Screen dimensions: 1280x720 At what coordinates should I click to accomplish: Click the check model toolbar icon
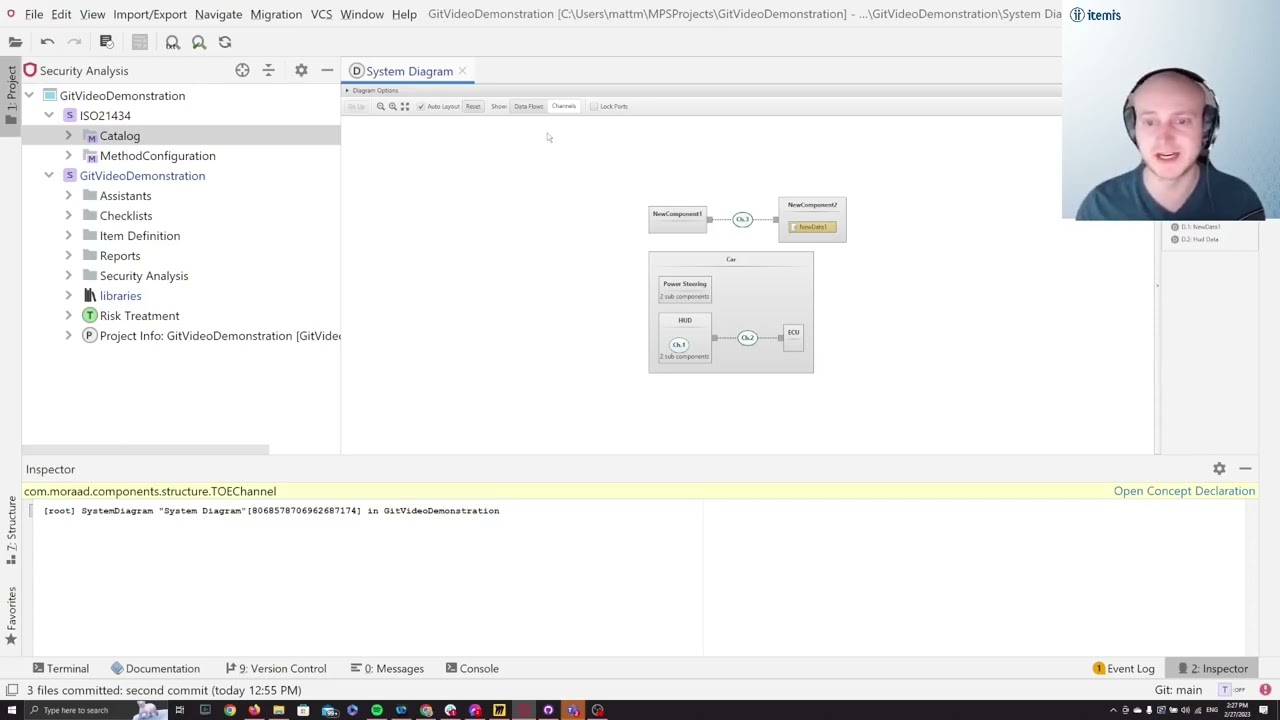(106, 42)
